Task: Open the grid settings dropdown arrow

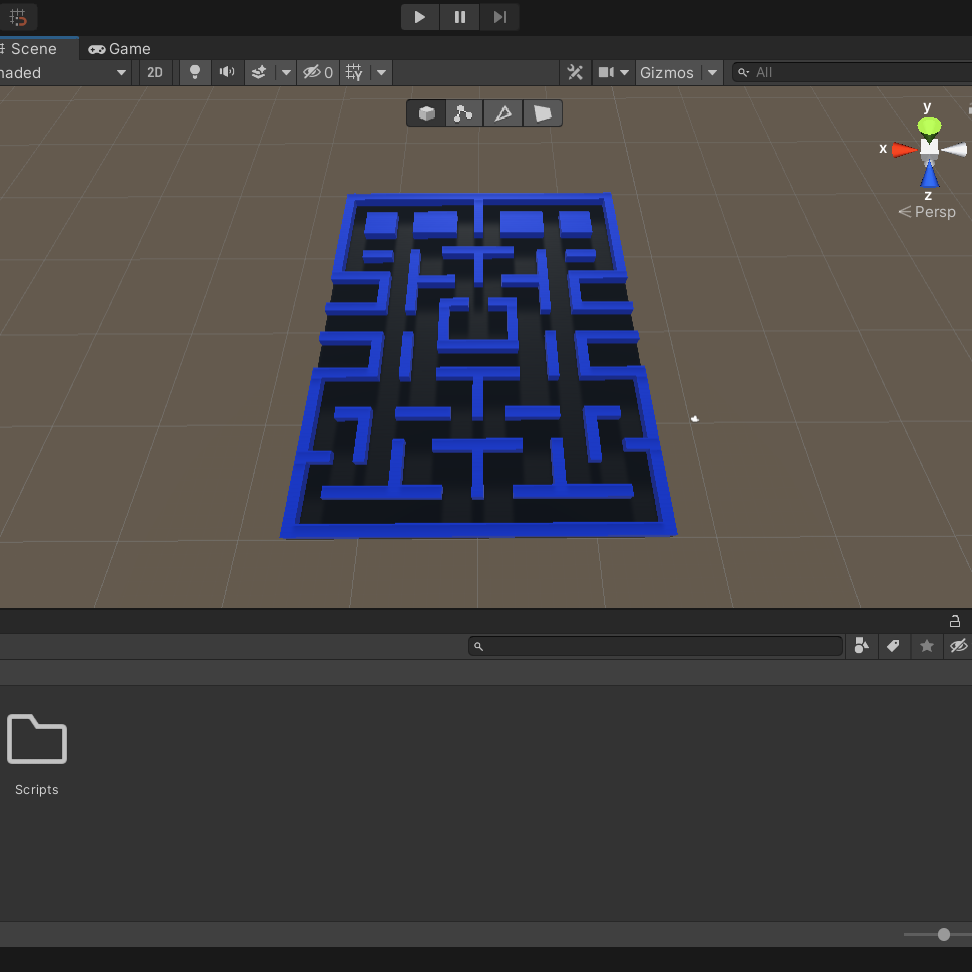Action: 381,73
